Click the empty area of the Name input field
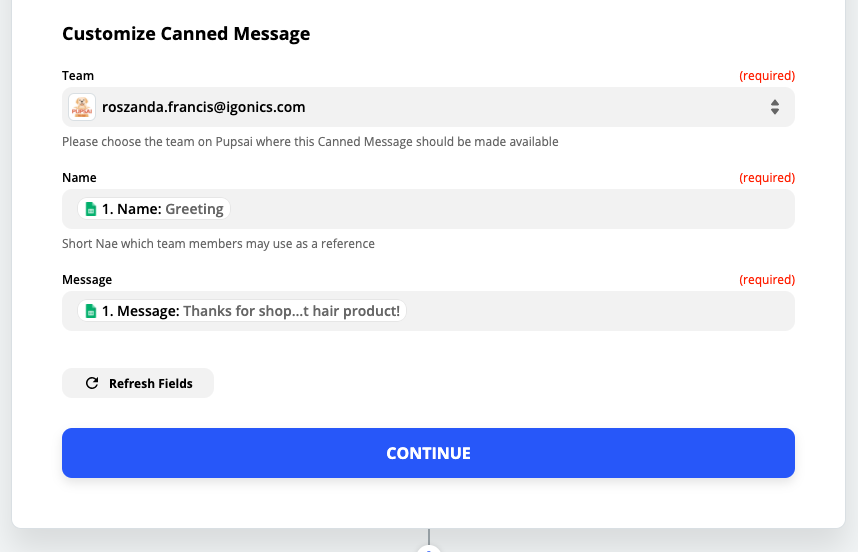This screenshot has height=552, width=858. (510, 209)
